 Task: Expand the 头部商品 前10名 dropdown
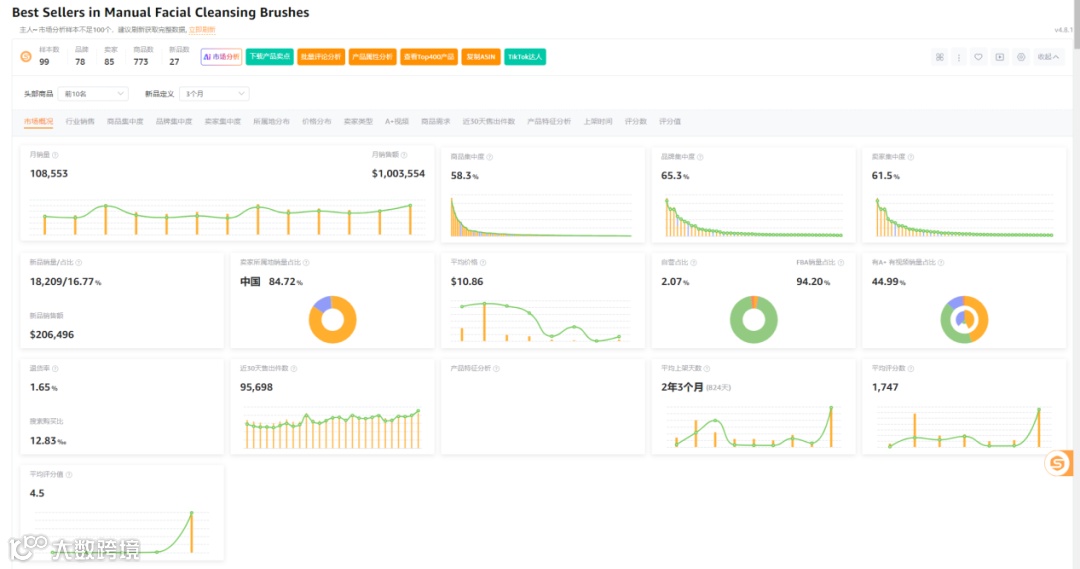point(93,94)
